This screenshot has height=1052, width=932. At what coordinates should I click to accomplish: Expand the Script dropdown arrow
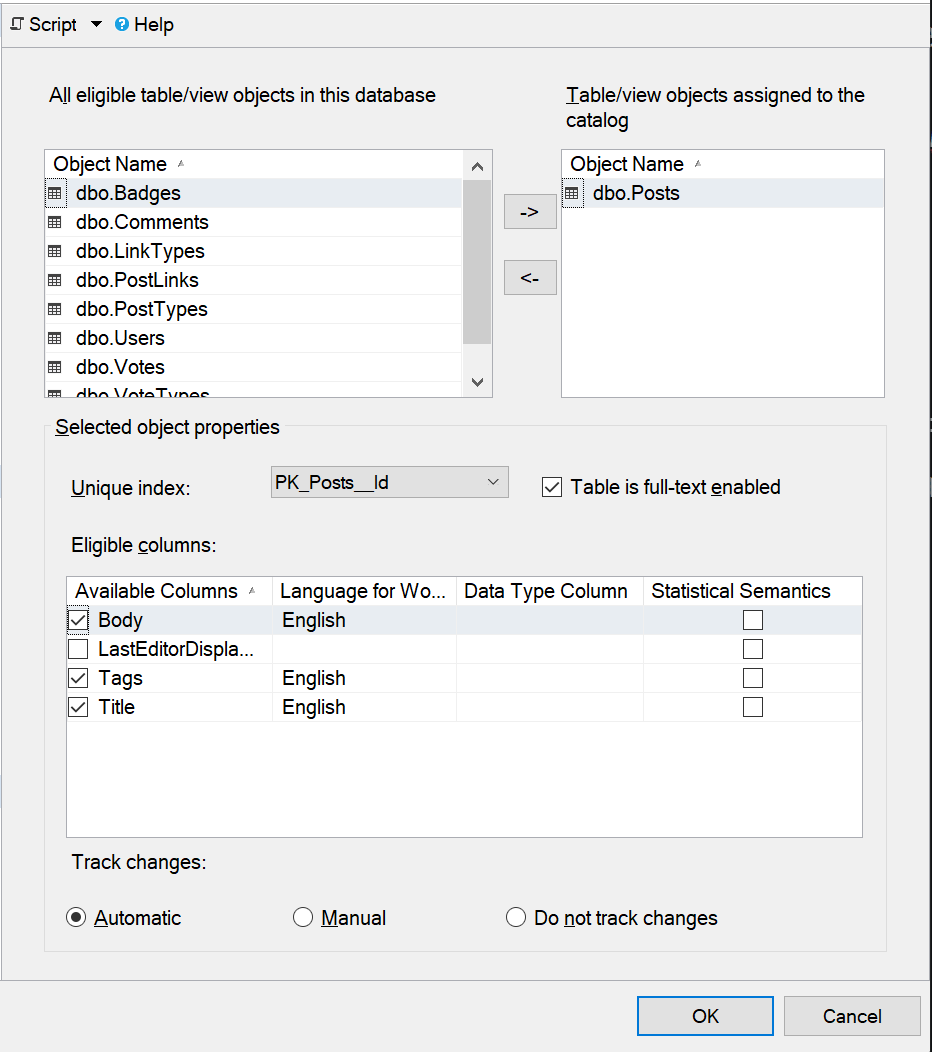click(x=97, y=24)
